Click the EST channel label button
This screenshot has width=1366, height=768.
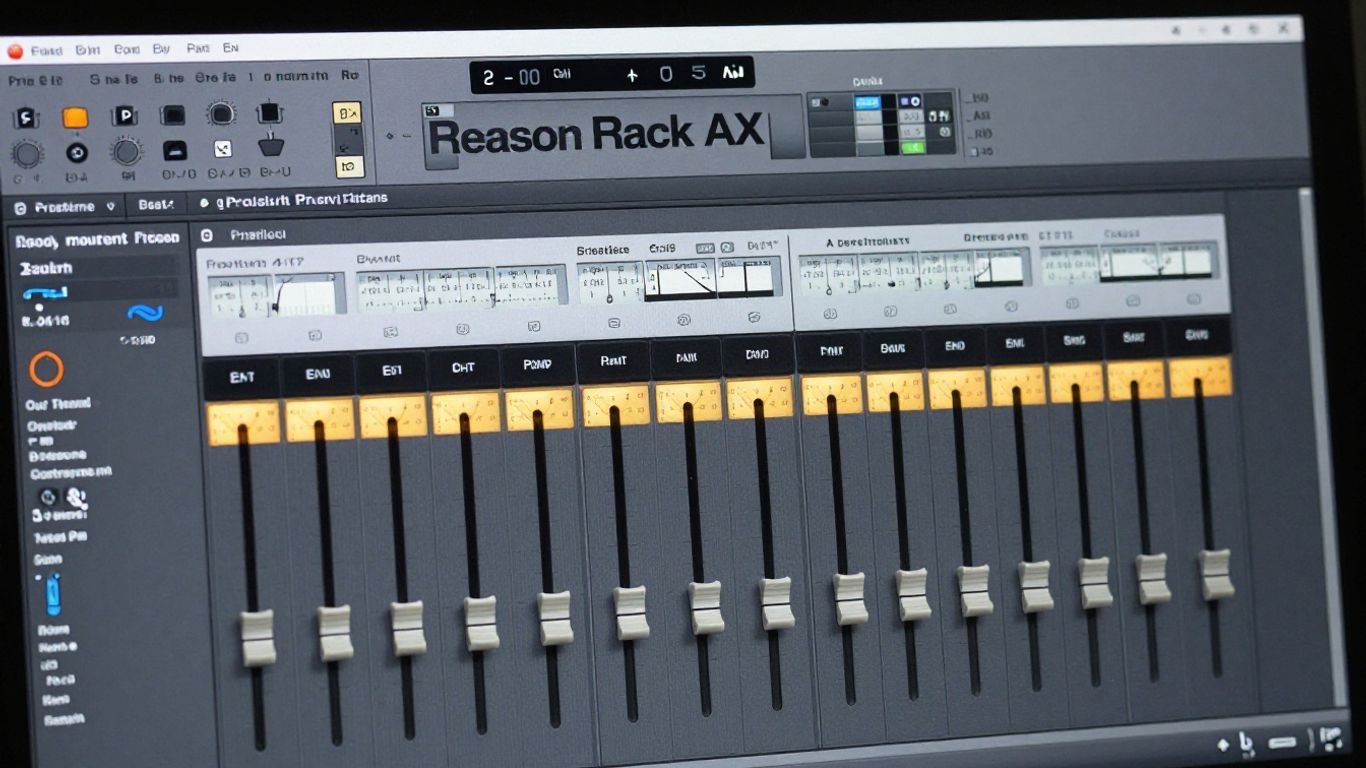click(392, 370)
